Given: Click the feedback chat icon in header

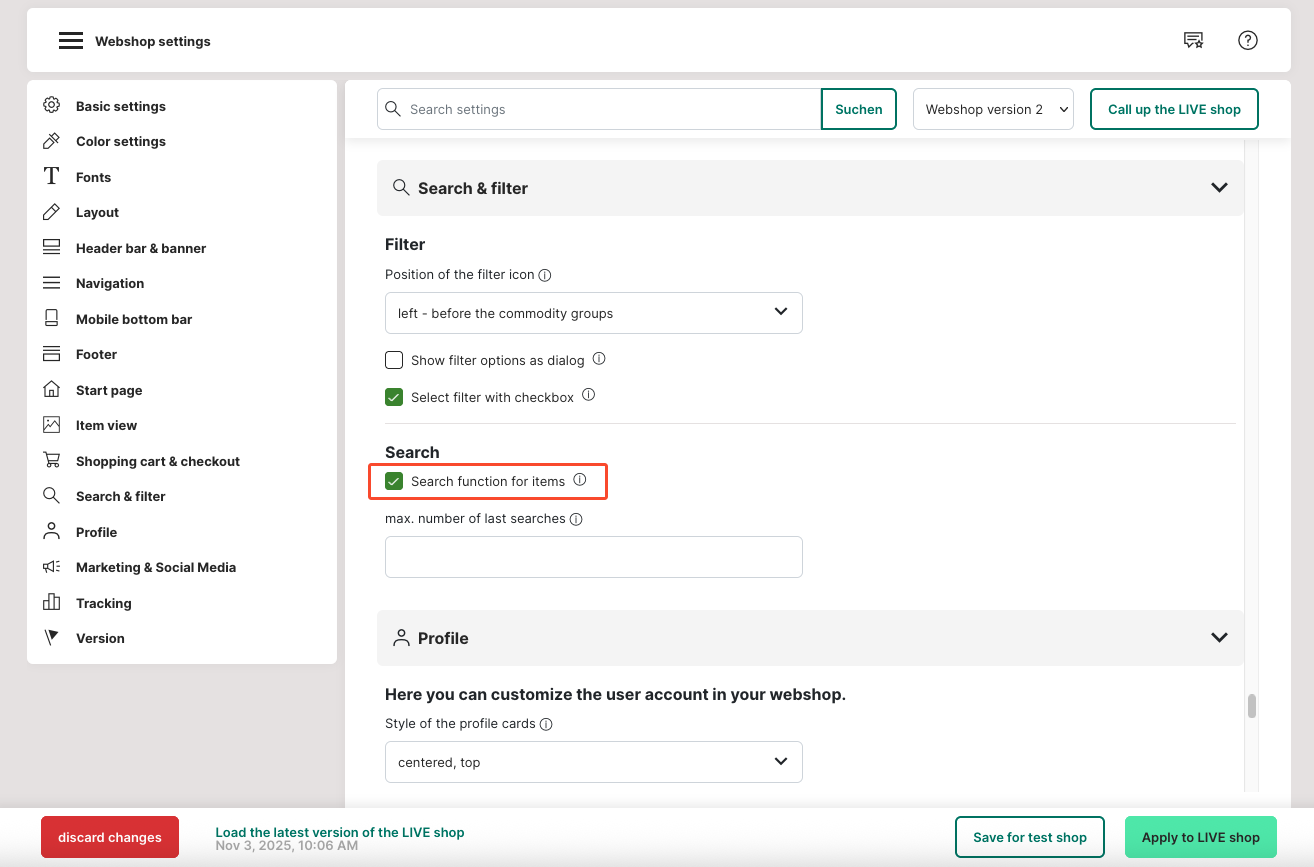Looking at the screenshot, I should (1193, 40).
